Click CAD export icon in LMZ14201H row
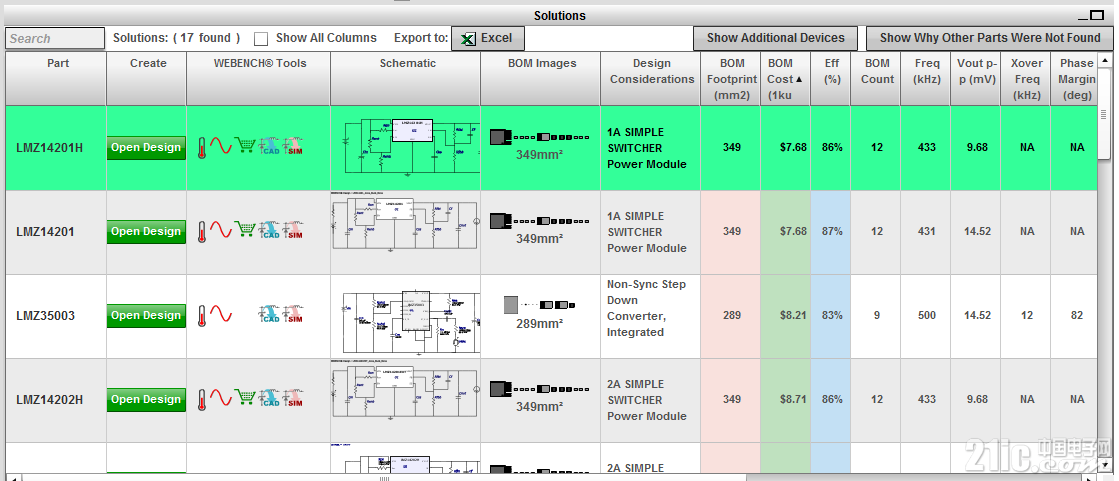 (270, 147)
